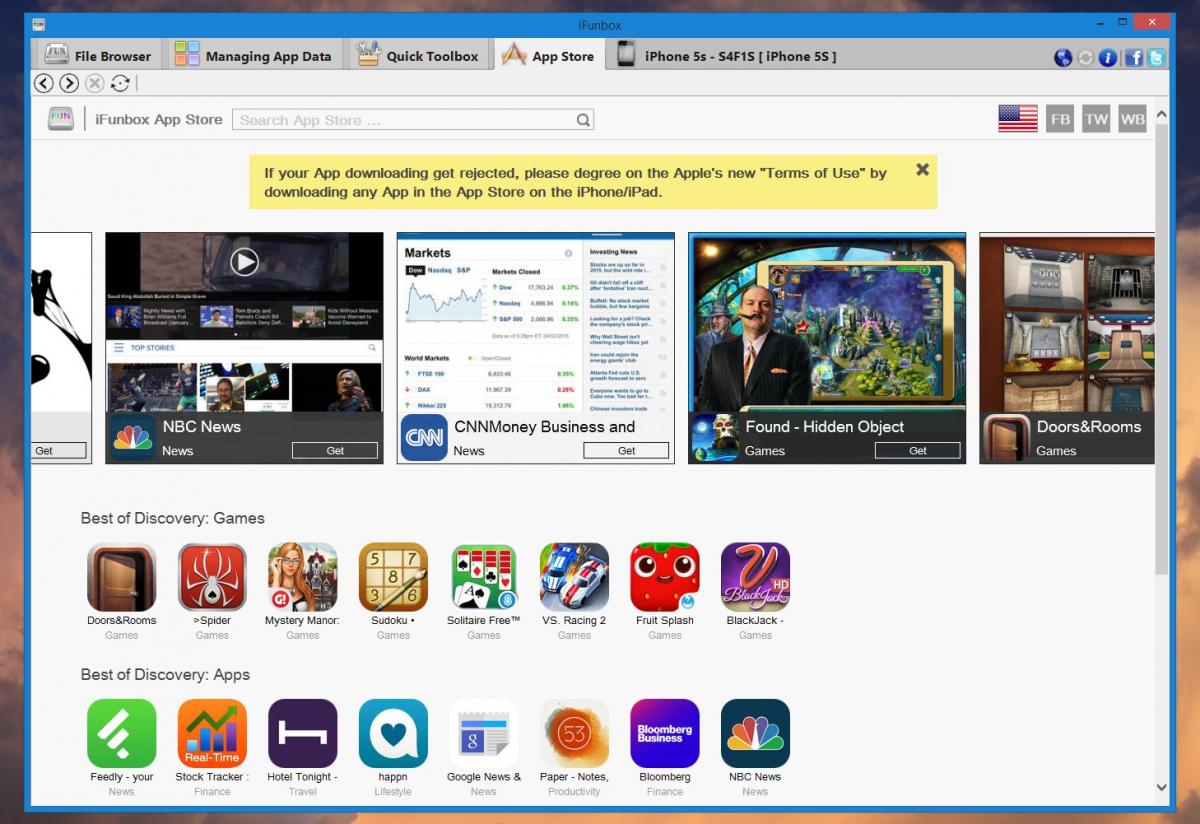Click NBC peacock icon in featured banner
Viewport: 1200px width, 824px height.
[x=133, y=437]
